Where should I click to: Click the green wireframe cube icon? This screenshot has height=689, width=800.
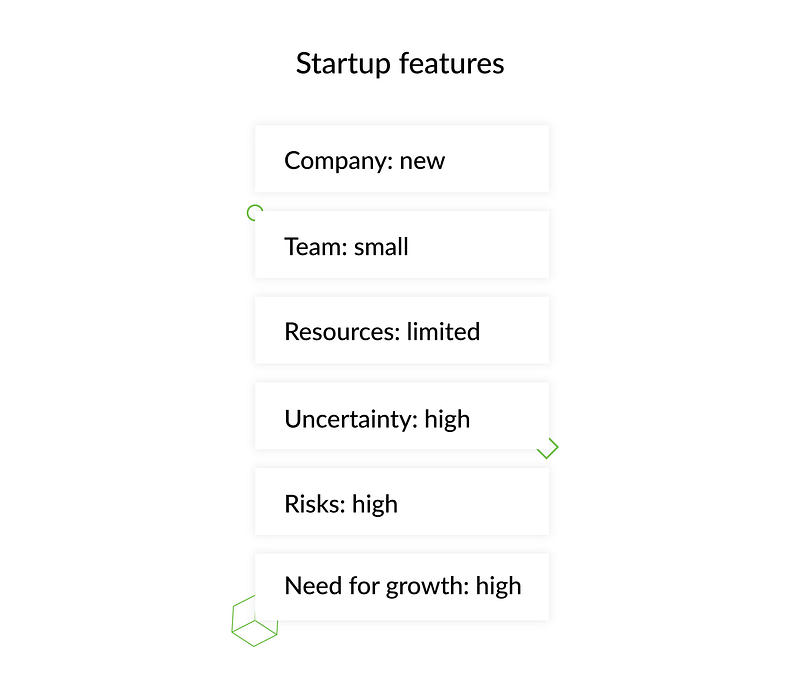pyautogui.click(x=255, y=621)
